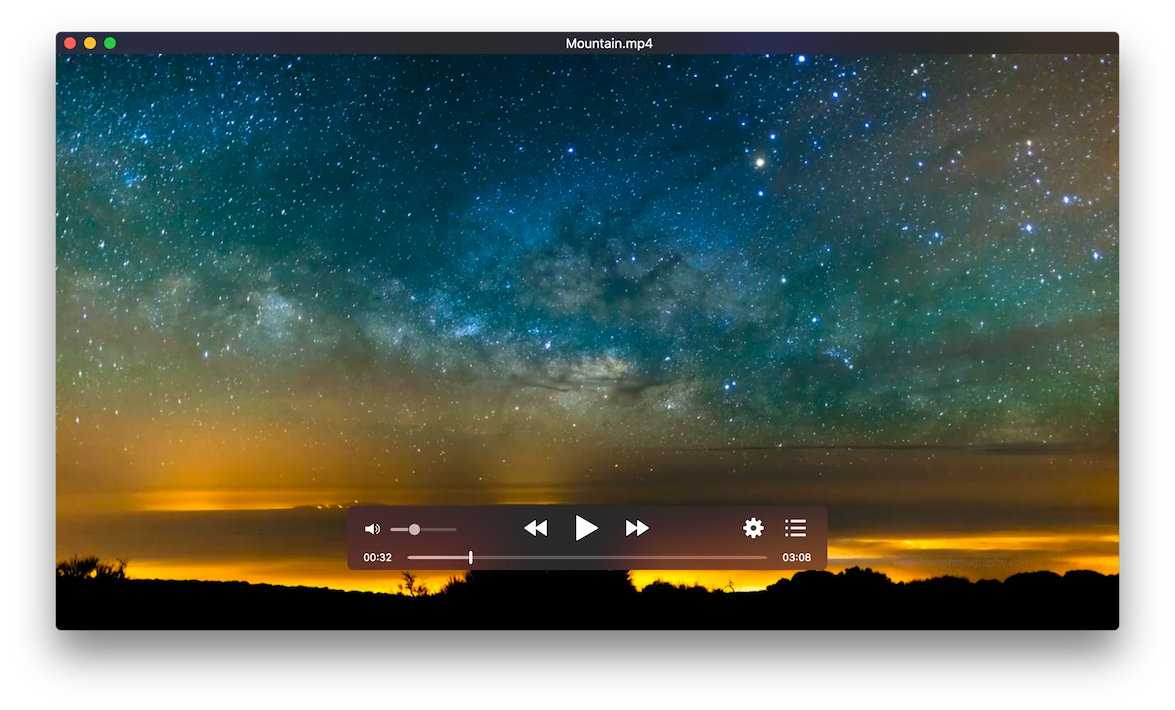Open the playlist panel
The width and height of the screenshot is (1175, 710).
pyautogui.click(x=795, y=527)
